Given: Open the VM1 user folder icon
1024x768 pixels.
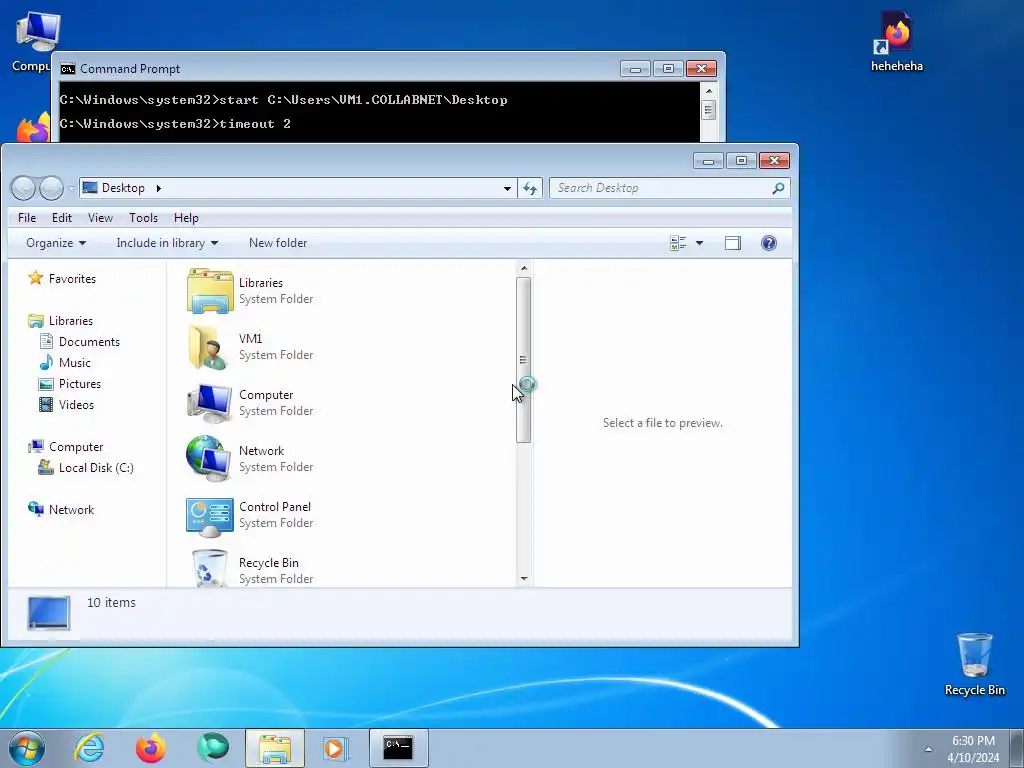Looking at the screenshot, I should coord(210,347).
